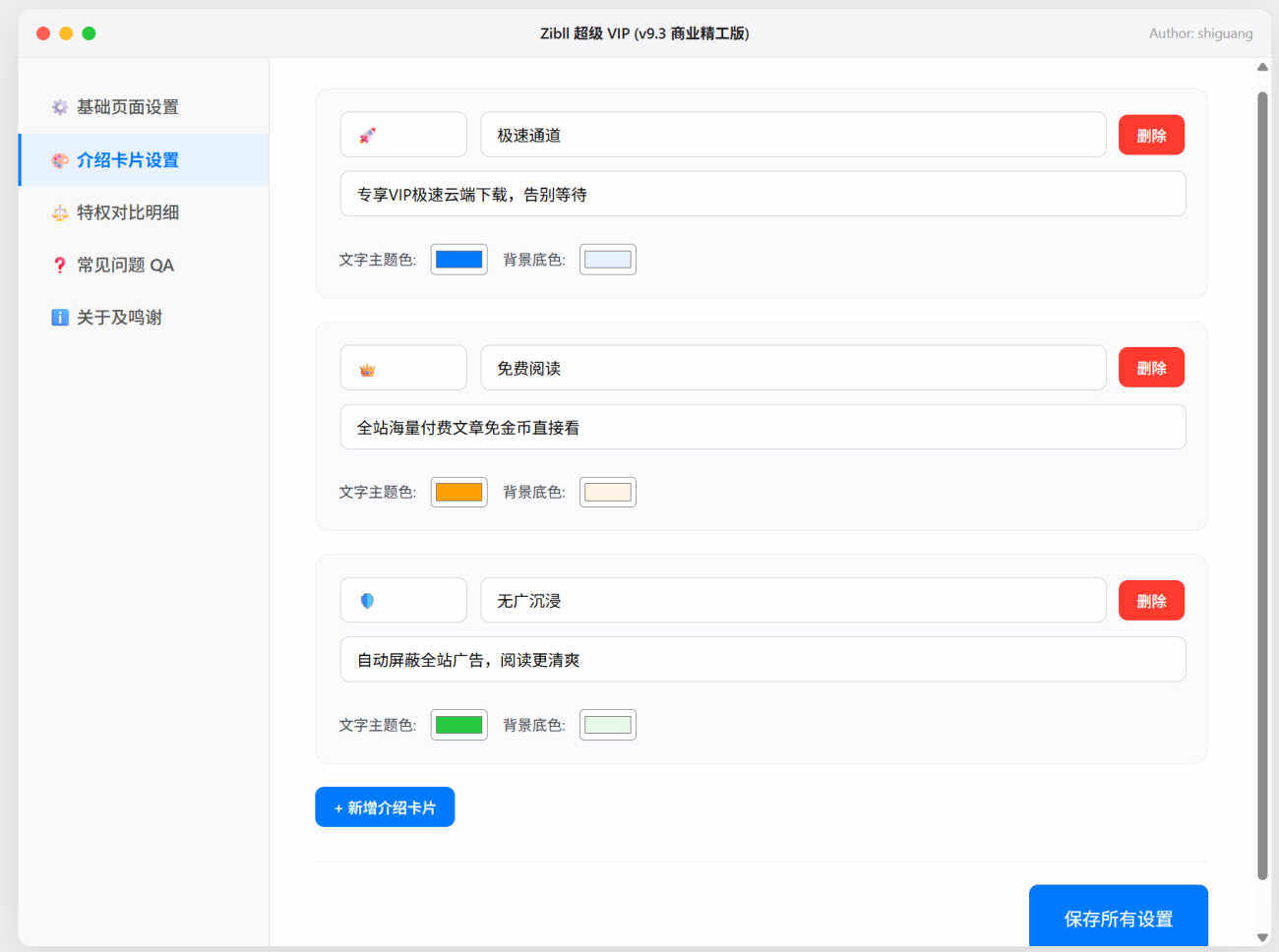Click the rocket emoji icon field
The width and height of the screenshot is (1279, 952).
click(x=403, y=136)
